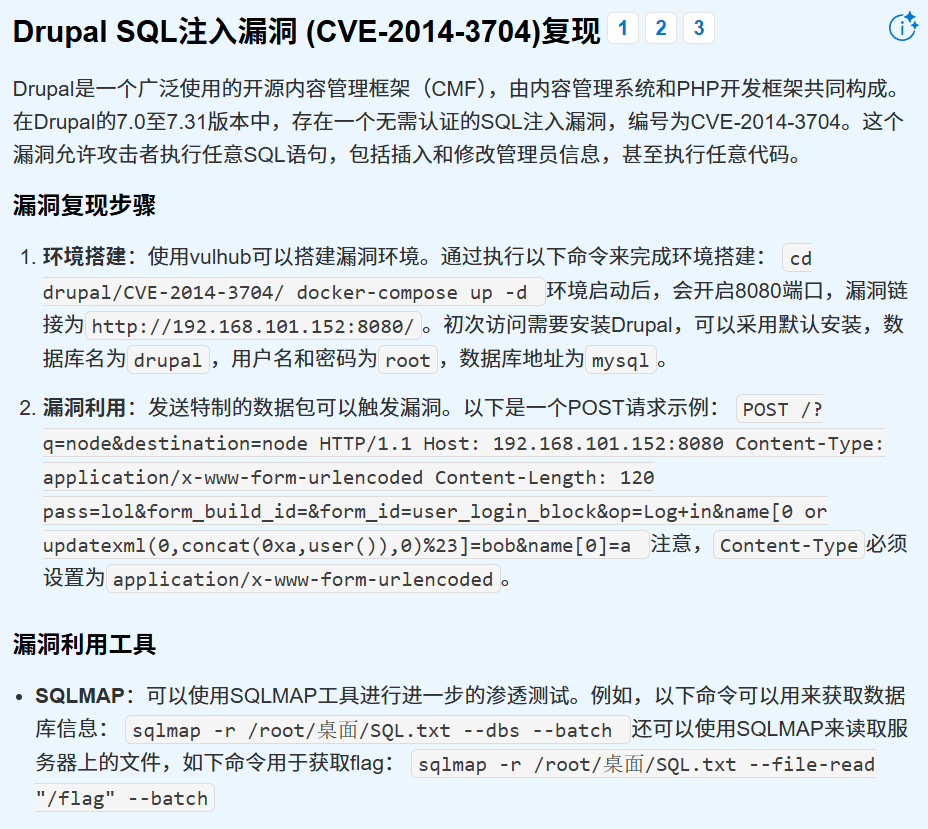Image resolution: width=928 pixels, height=829 pixels.
Task: Click the inline code root
Action: point(408,360)
